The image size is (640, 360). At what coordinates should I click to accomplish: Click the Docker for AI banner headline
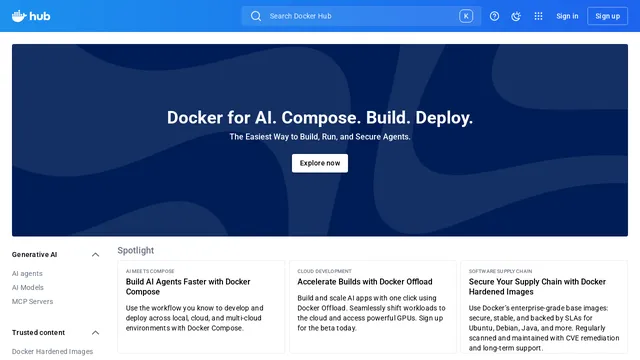coord(320,118)
